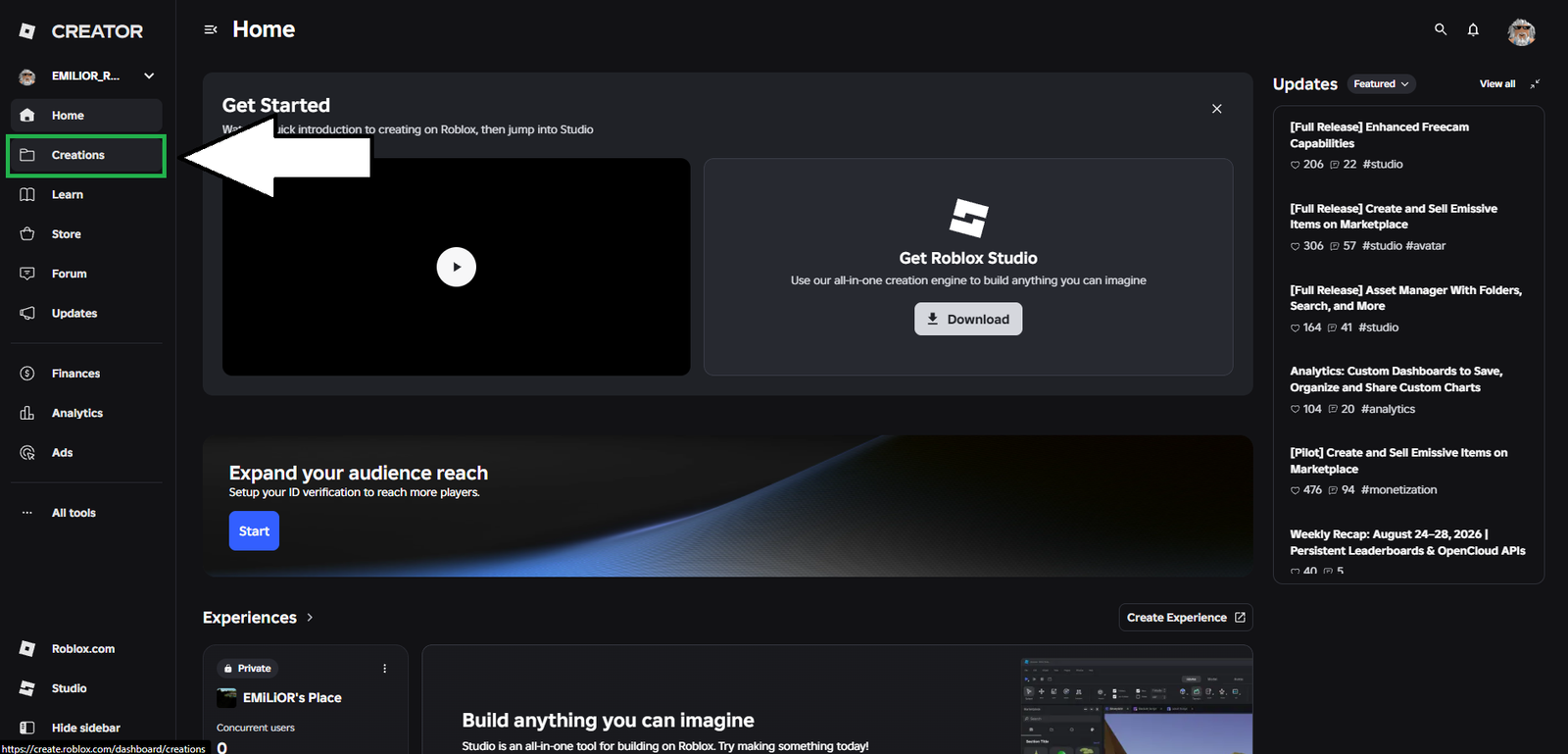Click the Ads target icon
1568x754 pixels.
[x=27, y=453]
